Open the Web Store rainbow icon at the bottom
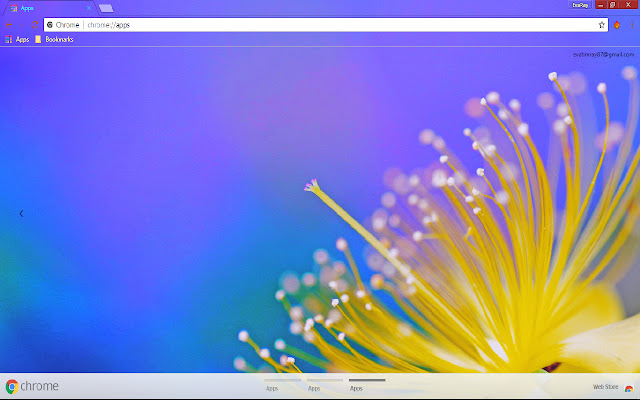Screen dimensions: 640x400 pos(629,388)
